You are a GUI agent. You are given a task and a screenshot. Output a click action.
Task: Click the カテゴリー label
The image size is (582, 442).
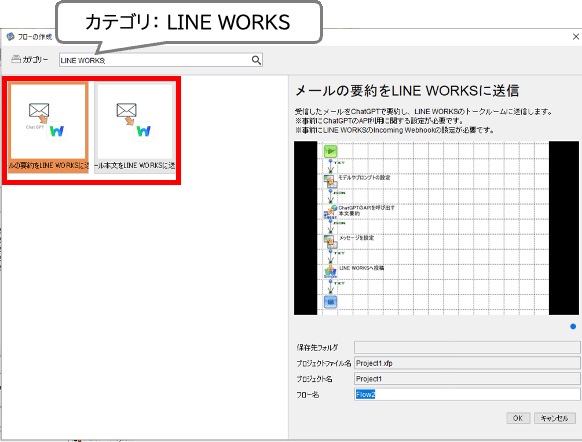pyautogui.click(x=35, y=59)
